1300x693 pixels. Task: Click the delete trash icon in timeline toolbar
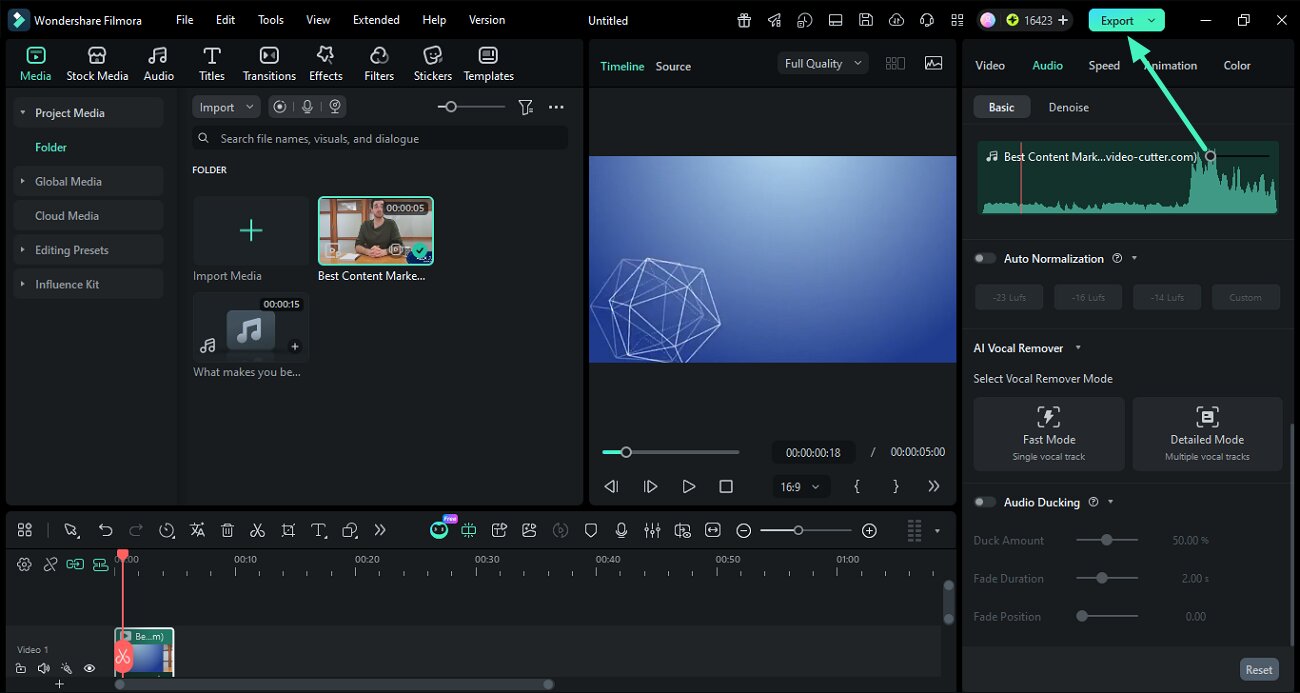(x=227, y=530)
